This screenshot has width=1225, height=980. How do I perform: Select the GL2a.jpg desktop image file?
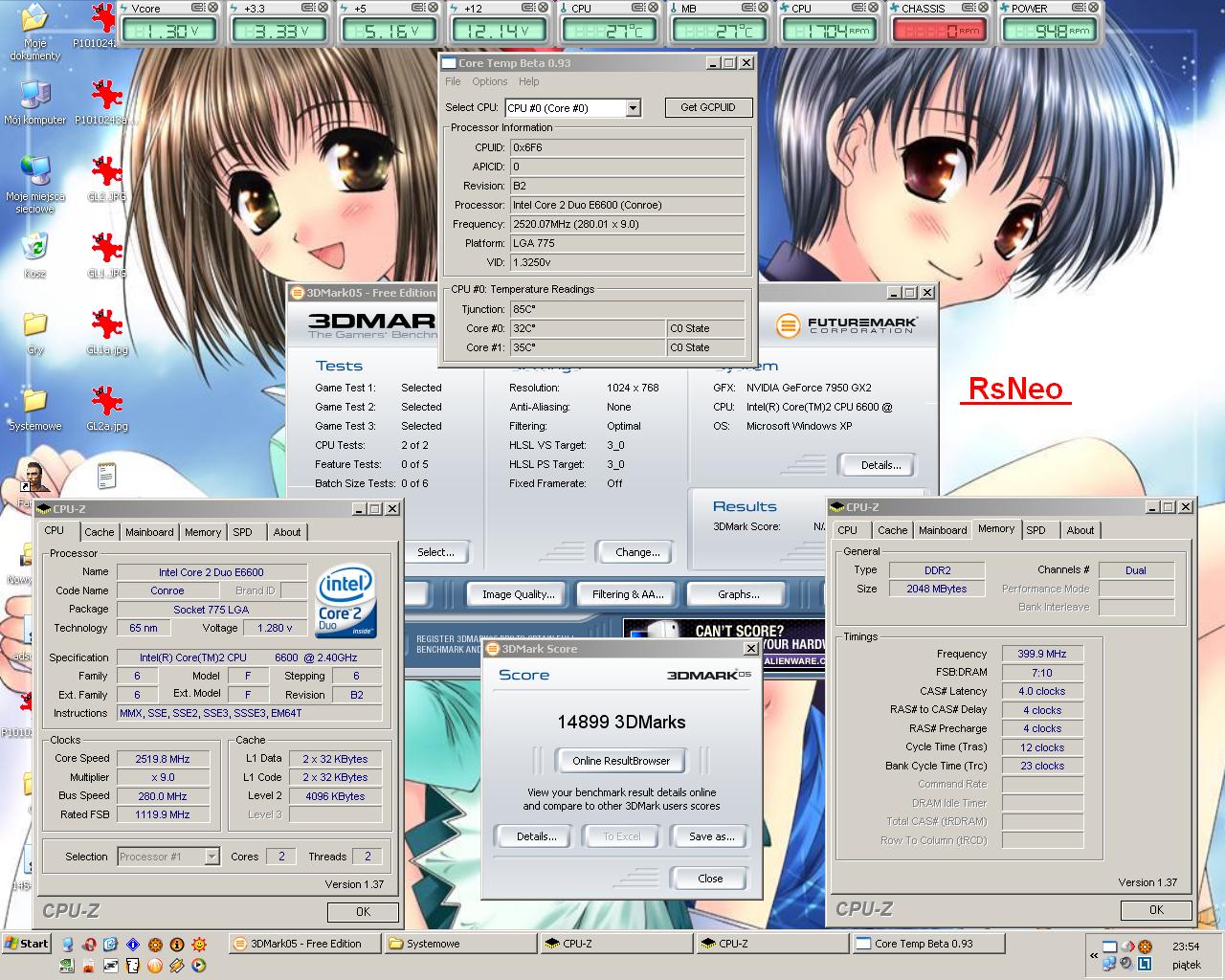tap(106, 409)
